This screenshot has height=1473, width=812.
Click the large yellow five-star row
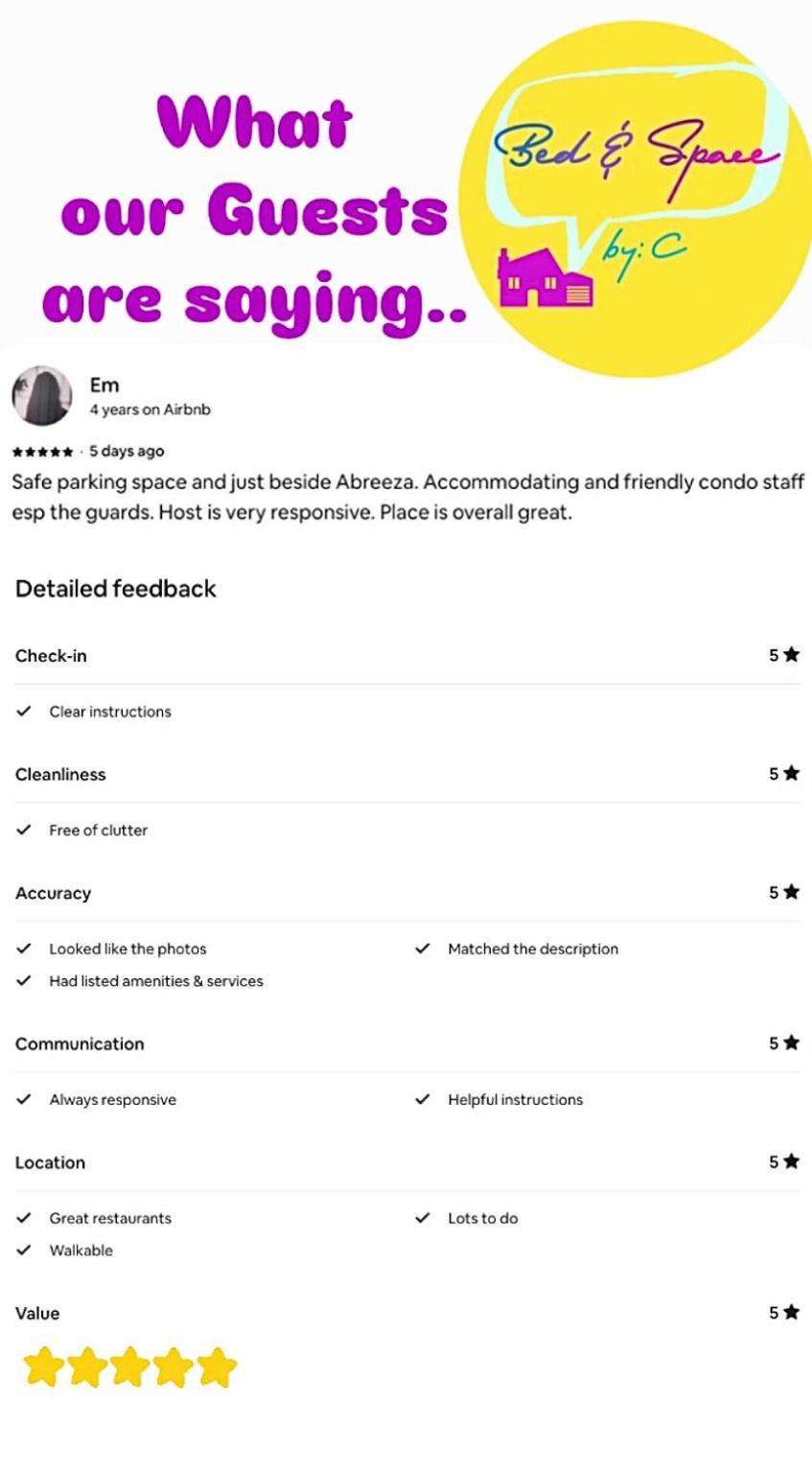coord(129,1368)
